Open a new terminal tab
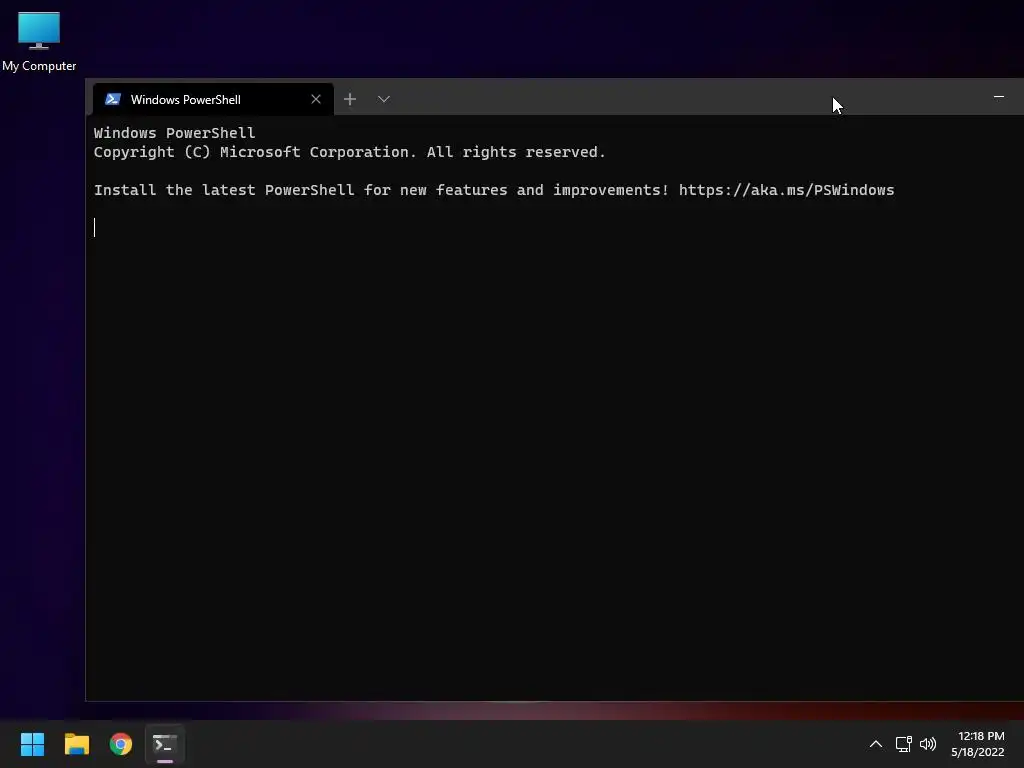Image resolution: width=1024 pixels, height=768 pixels. point(350,99)
